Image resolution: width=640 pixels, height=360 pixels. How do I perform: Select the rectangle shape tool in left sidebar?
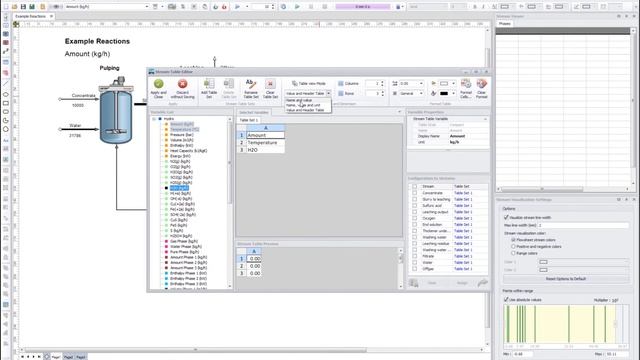coord(6,103)
